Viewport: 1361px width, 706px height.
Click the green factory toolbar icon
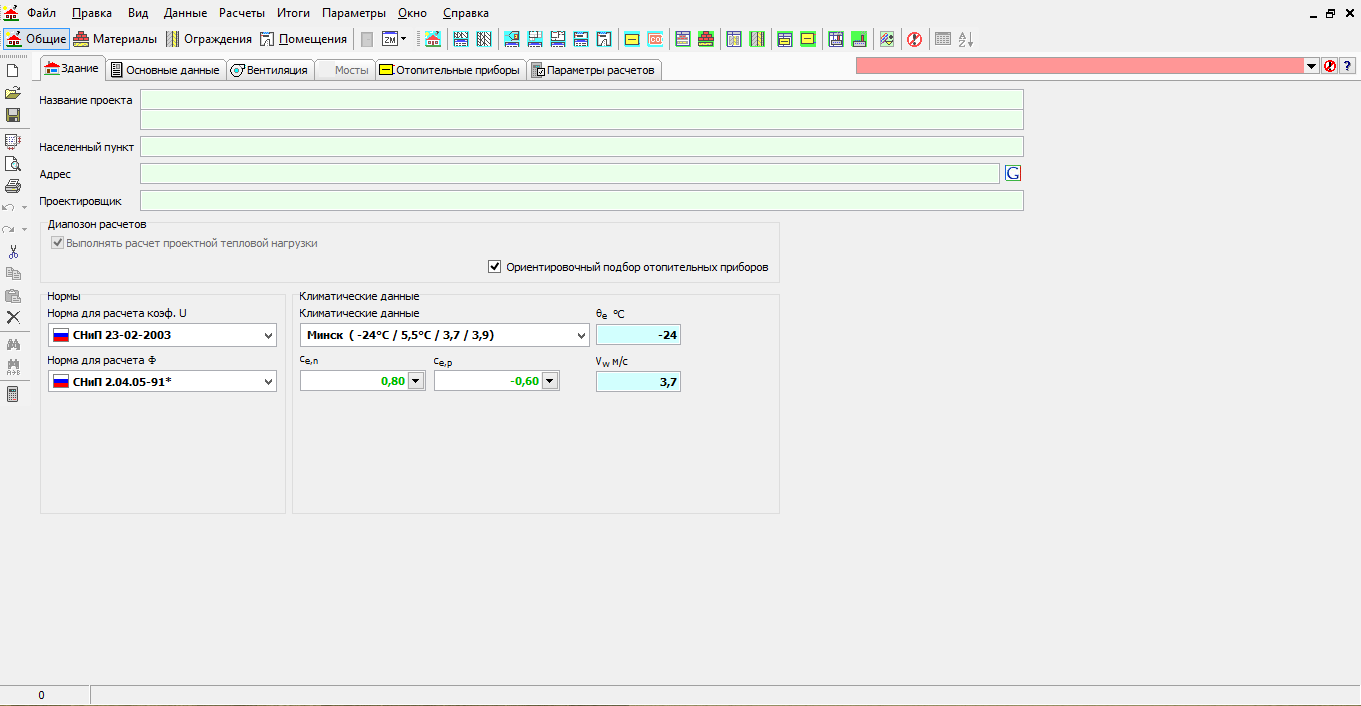tap(859, 39)
